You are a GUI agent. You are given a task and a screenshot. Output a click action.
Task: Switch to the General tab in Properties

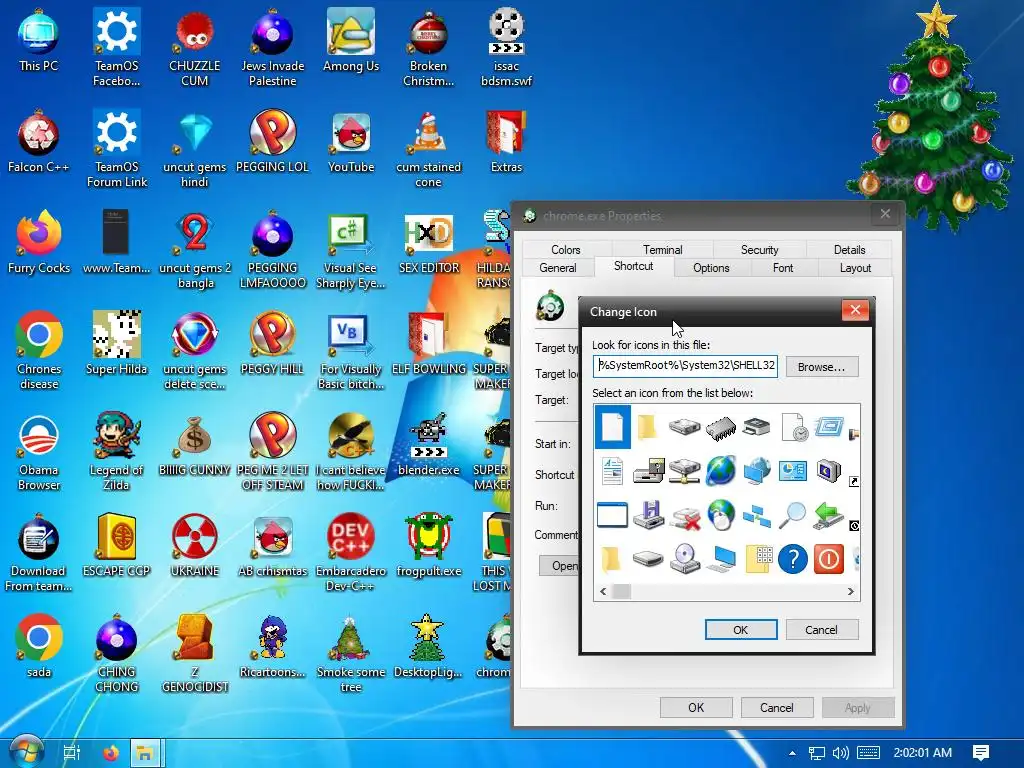click(x=558, y=268)
